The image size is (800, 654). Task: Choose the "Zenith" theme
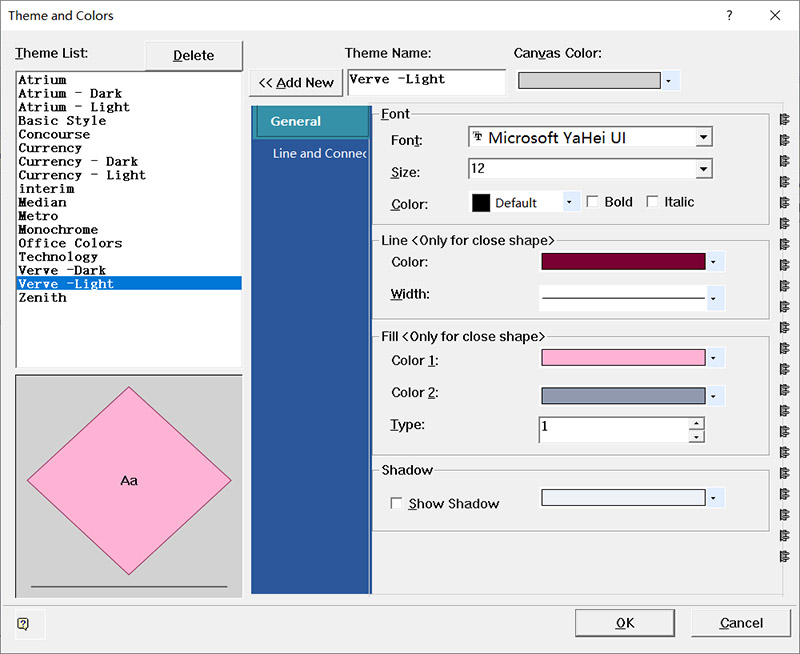click(x=129, y=297)
